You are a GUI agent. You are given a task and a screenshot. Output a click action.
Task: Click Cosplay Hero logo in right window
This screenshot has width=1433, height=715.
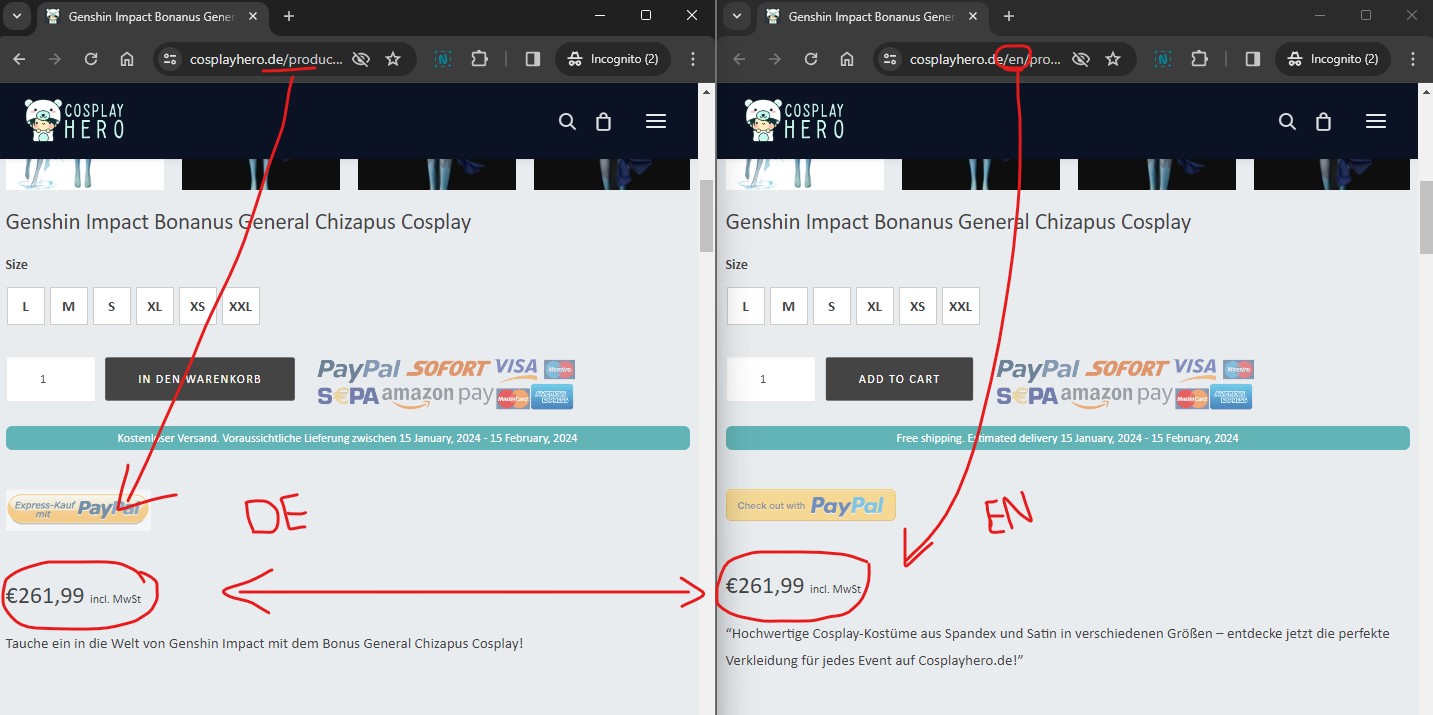coord(795,120)
